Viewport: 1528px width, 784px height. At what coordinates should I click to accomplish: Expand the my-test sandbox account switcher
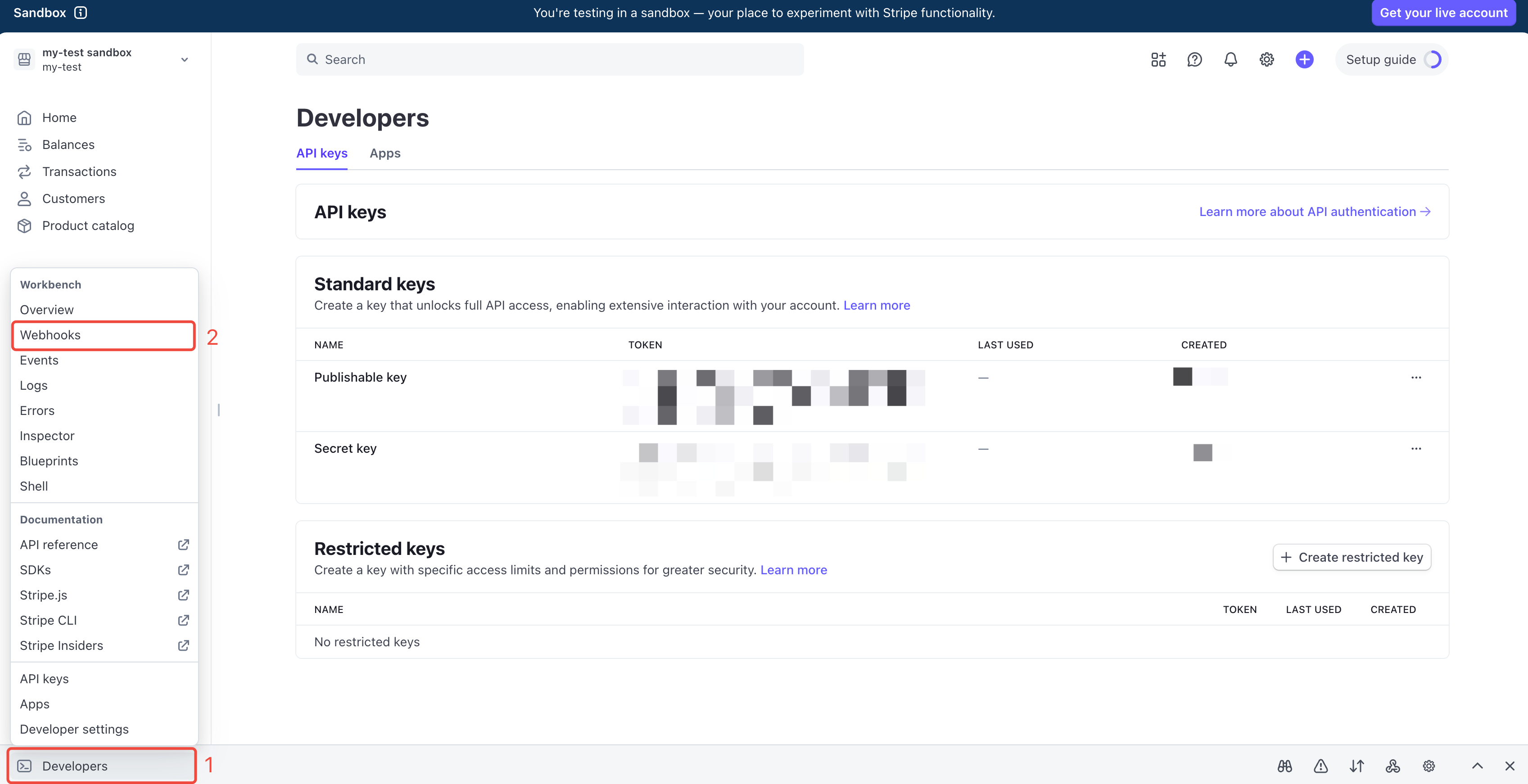point(184,59)
